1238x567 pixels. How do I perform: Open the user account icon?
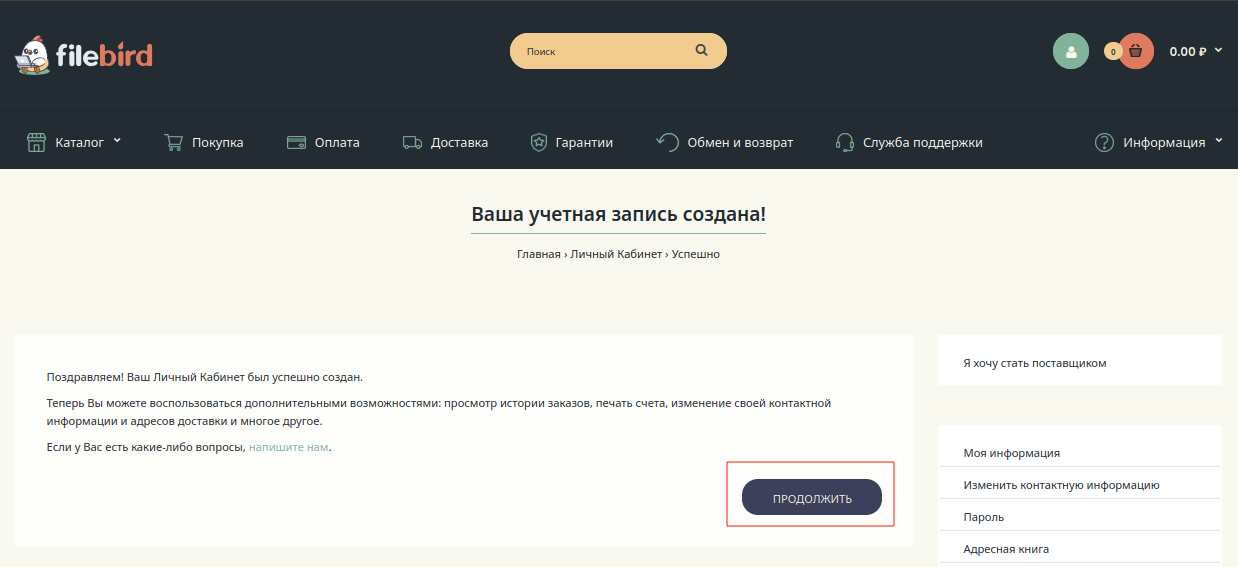tap(1070, 51)
